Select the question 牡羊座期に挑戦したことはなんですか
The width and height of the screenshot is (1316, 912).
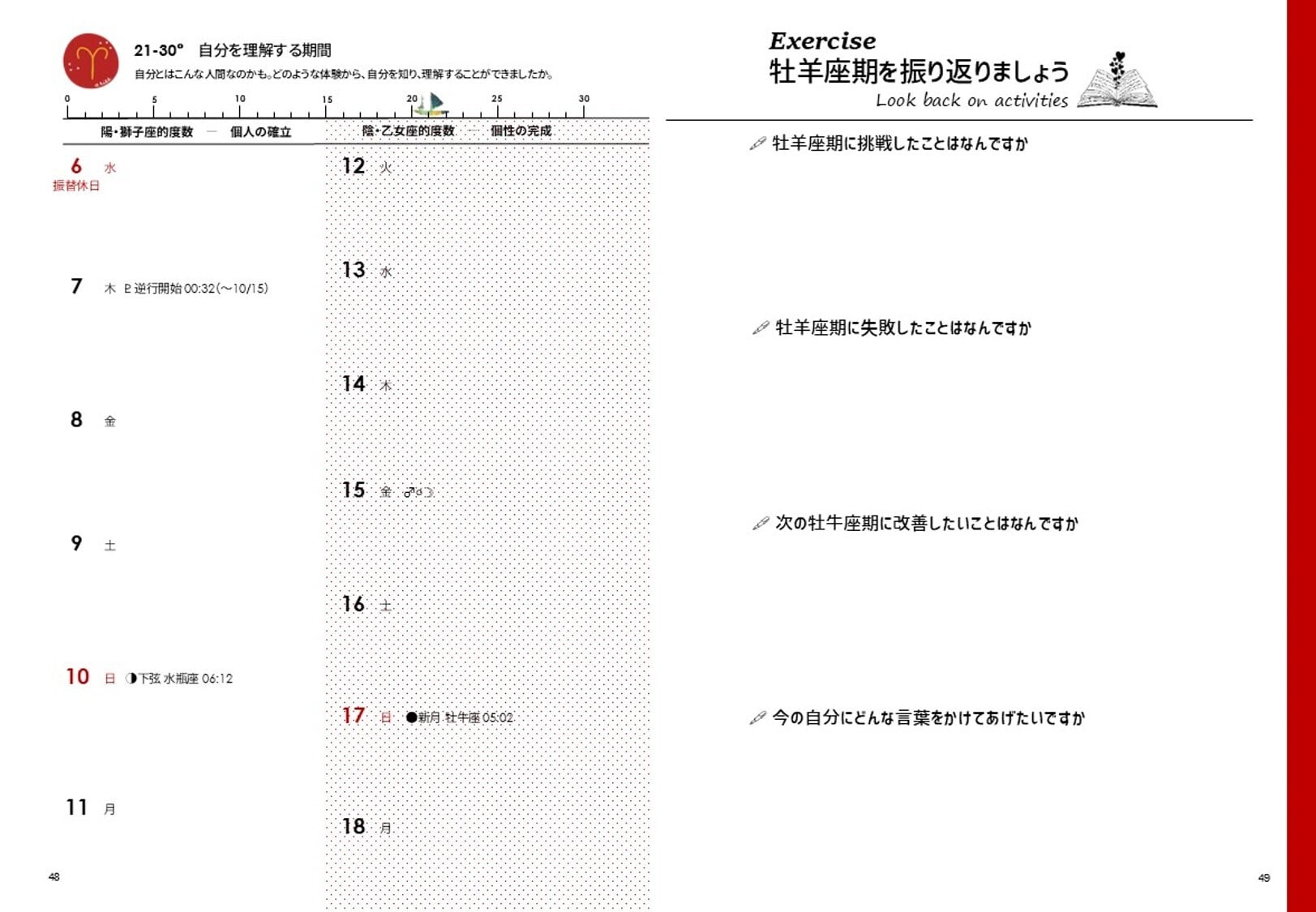(900, 143)
